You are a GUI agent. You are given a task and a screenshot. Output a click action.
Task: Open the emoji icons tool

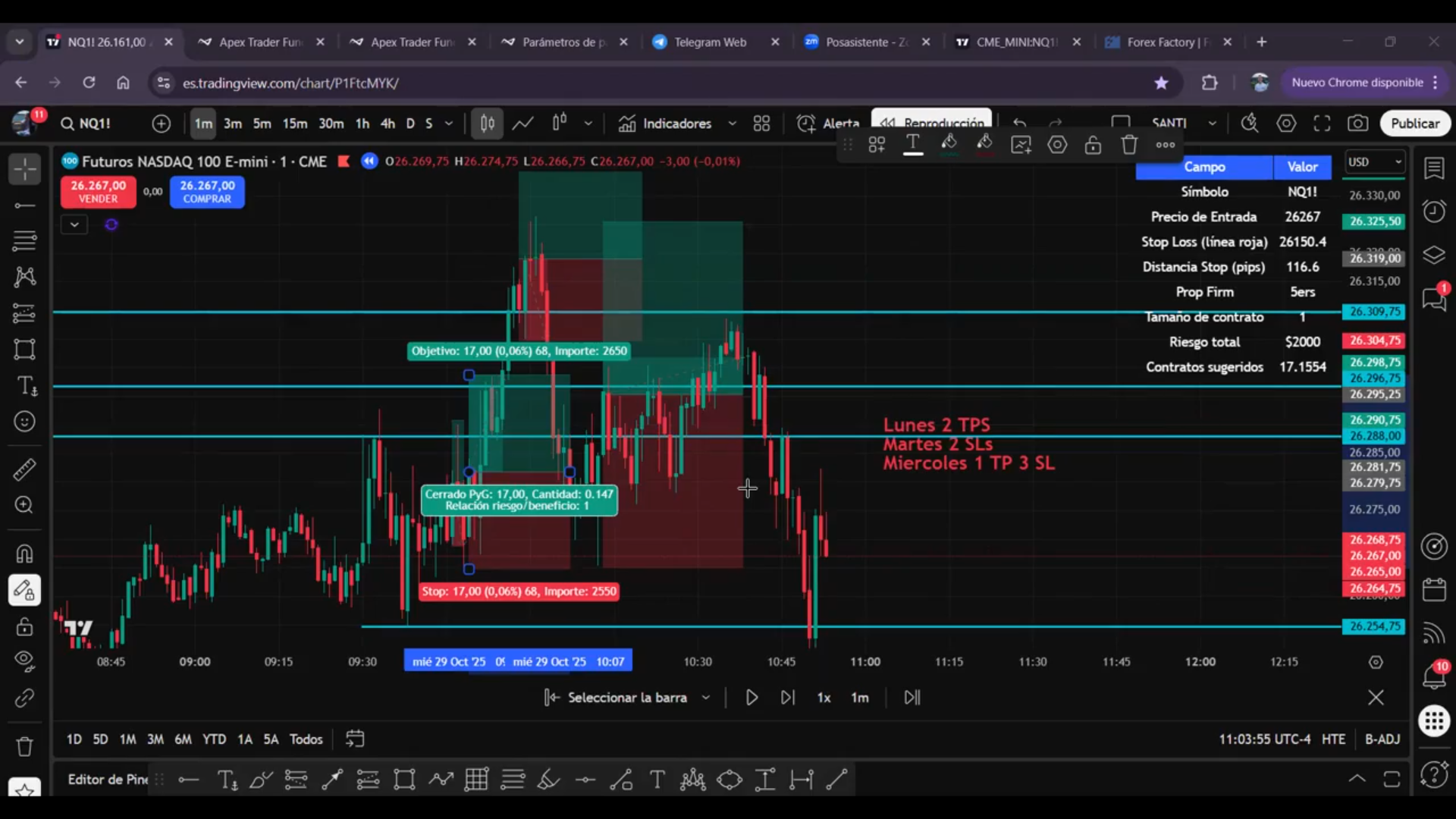24,422
